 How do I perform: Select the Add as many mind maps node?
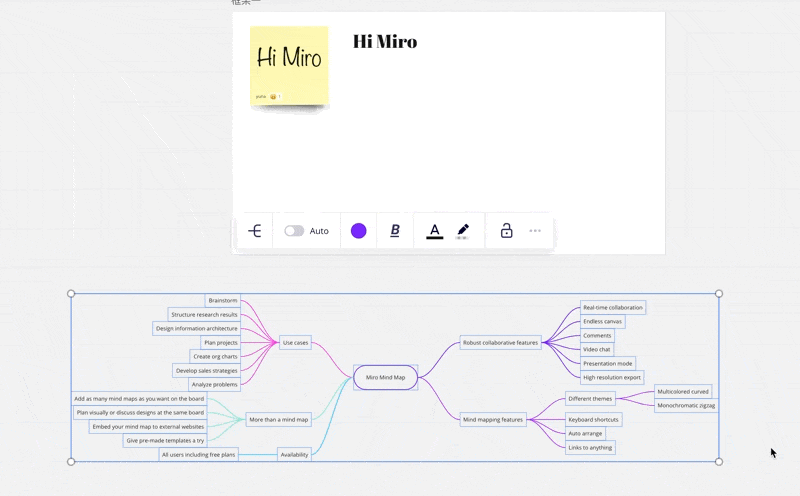139,399
